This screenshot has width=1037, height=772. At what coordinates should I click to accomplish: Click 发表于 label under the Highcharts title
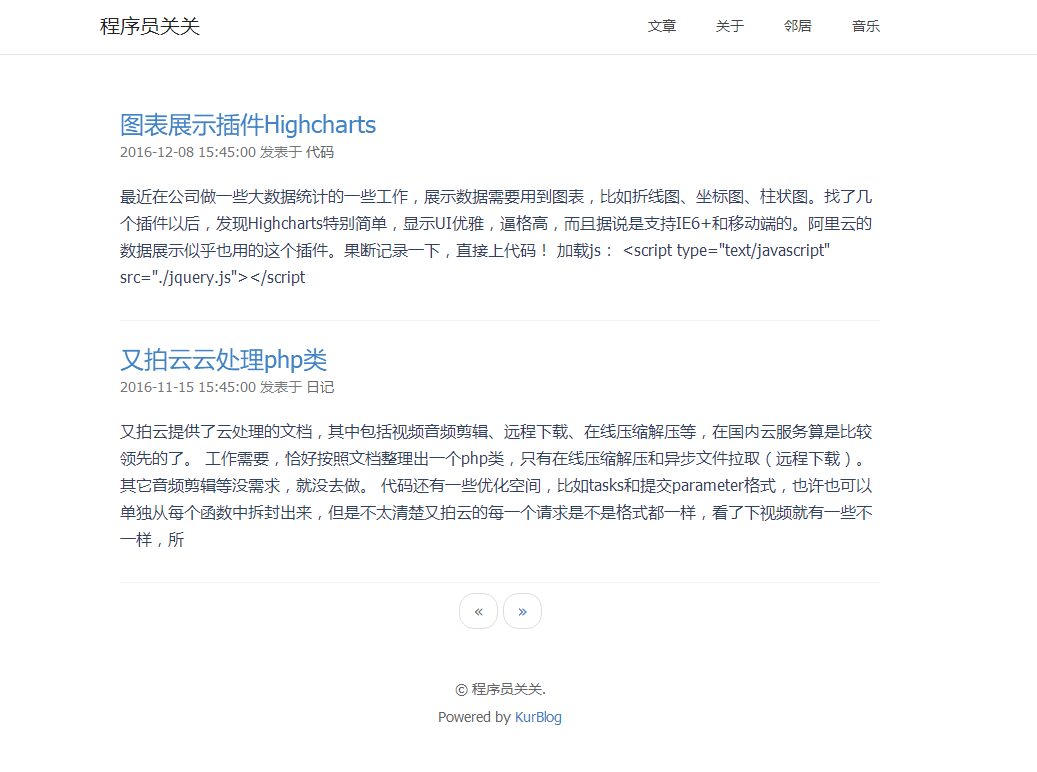pos(280,153)
